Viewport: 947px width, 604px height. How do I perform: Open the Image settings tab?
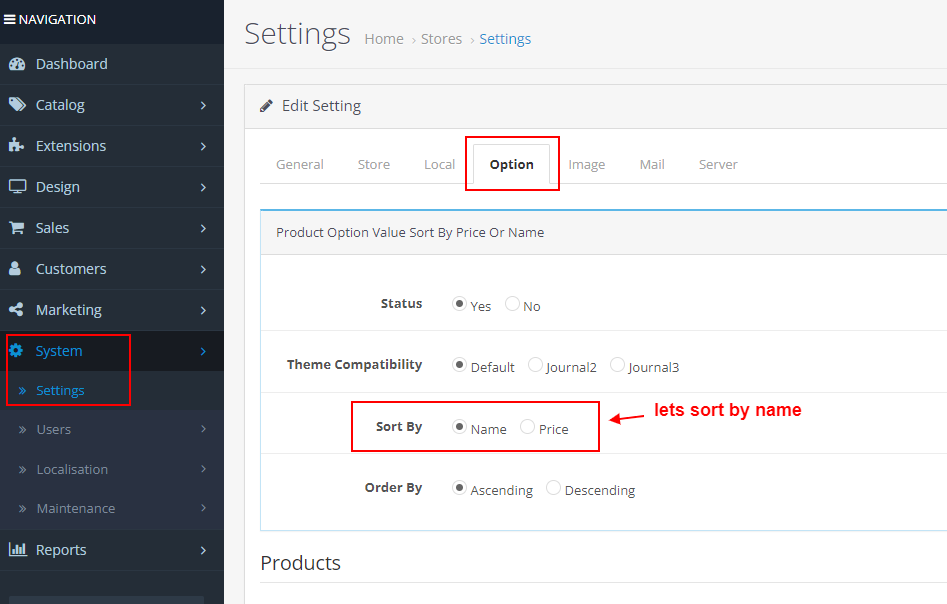pos(587,164)
